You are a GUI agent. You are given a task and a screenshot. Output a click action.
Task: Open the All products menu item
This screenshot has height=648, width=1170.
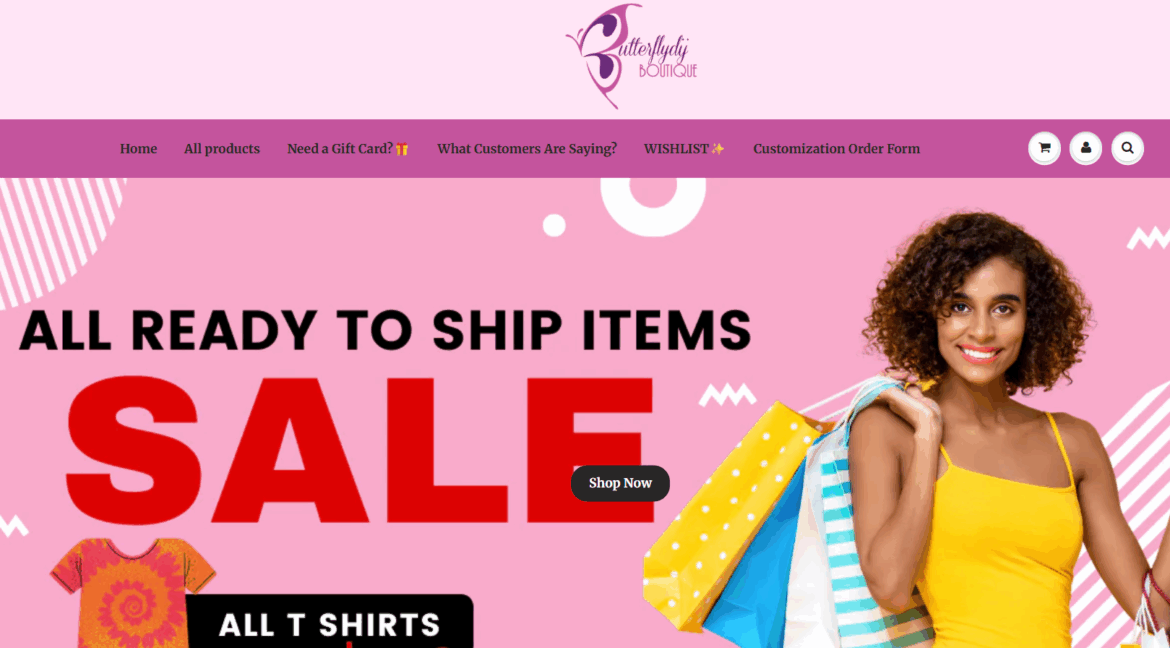pos(222,149)
